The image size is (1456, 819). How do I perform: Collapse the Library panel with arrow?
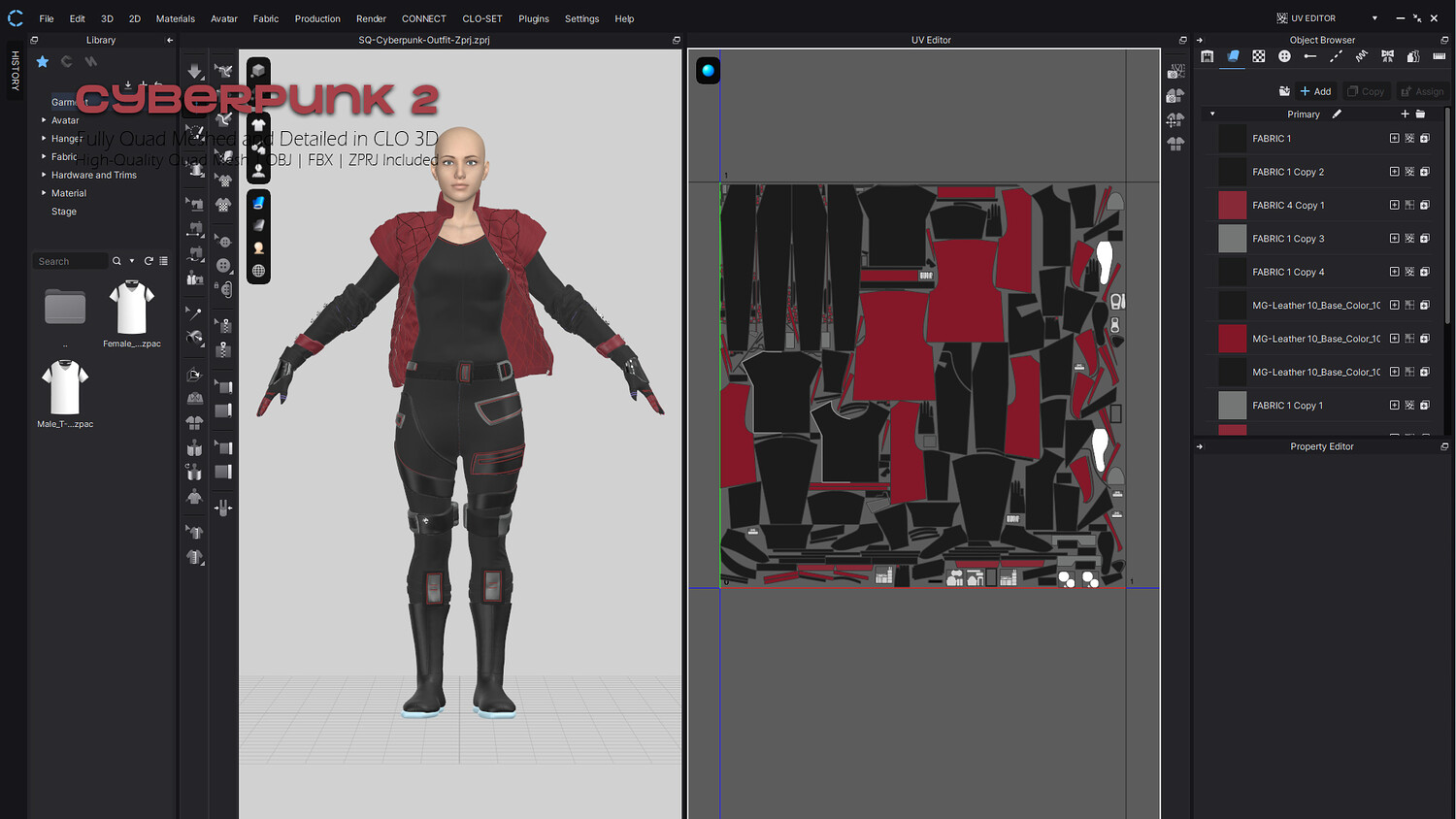(x=170, y=40)
